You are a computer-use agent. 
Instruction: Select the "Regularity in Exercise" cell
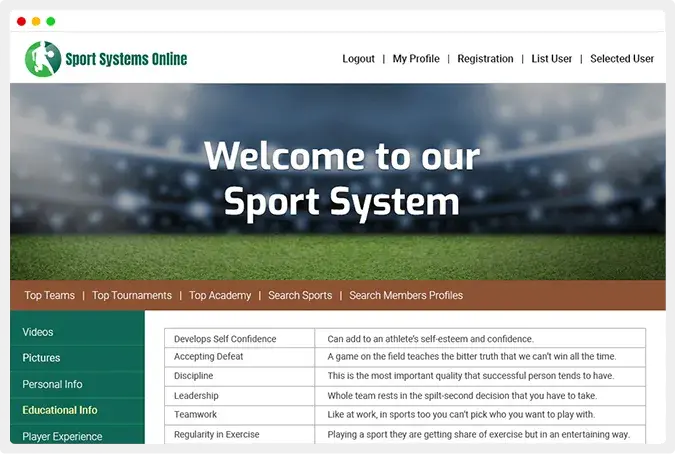239,434
